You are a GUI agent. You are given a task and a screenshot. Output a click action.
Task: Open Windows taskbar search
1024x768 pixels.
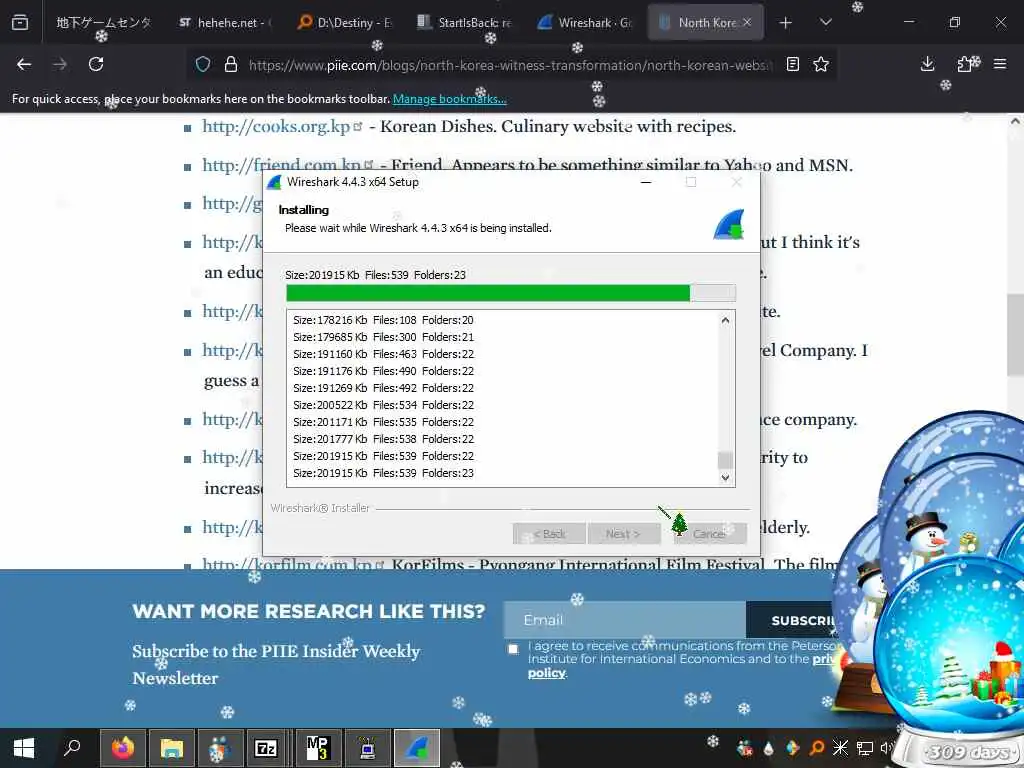pos(72,748)
